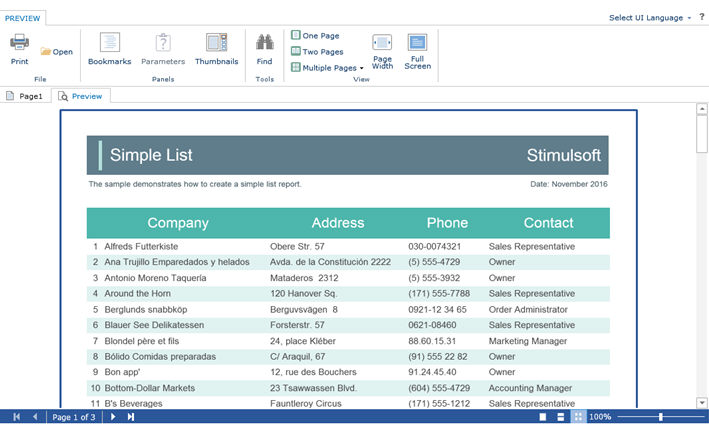Click phone number 0921-12 34 65
Image resolution: width=709 pixels, height=424 pixels.
pos(437,310)
